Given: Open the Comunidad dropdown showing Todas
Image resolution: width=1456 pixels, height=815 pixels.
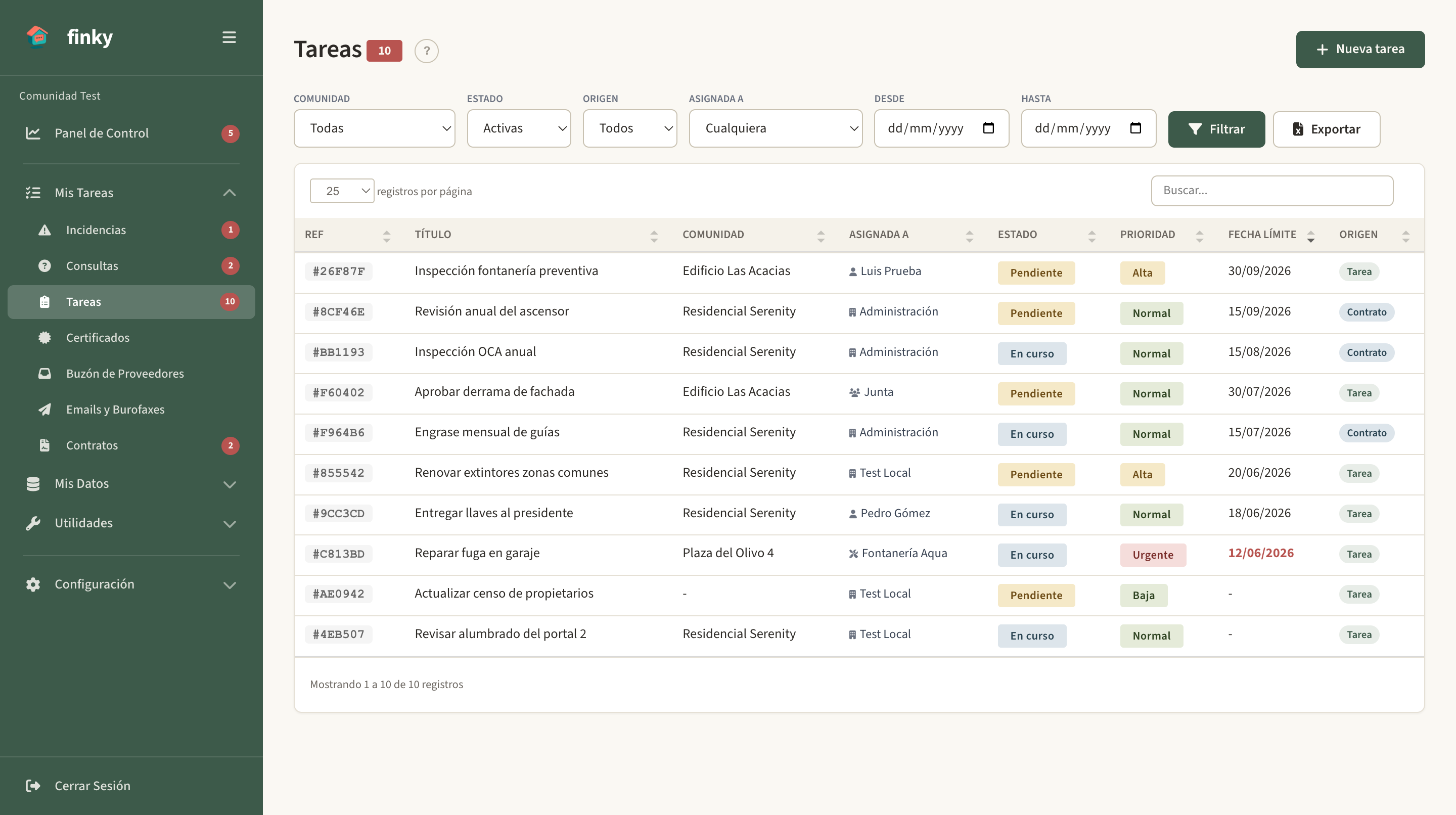Looking at the screenshot, I should click(x=374, y=128).
